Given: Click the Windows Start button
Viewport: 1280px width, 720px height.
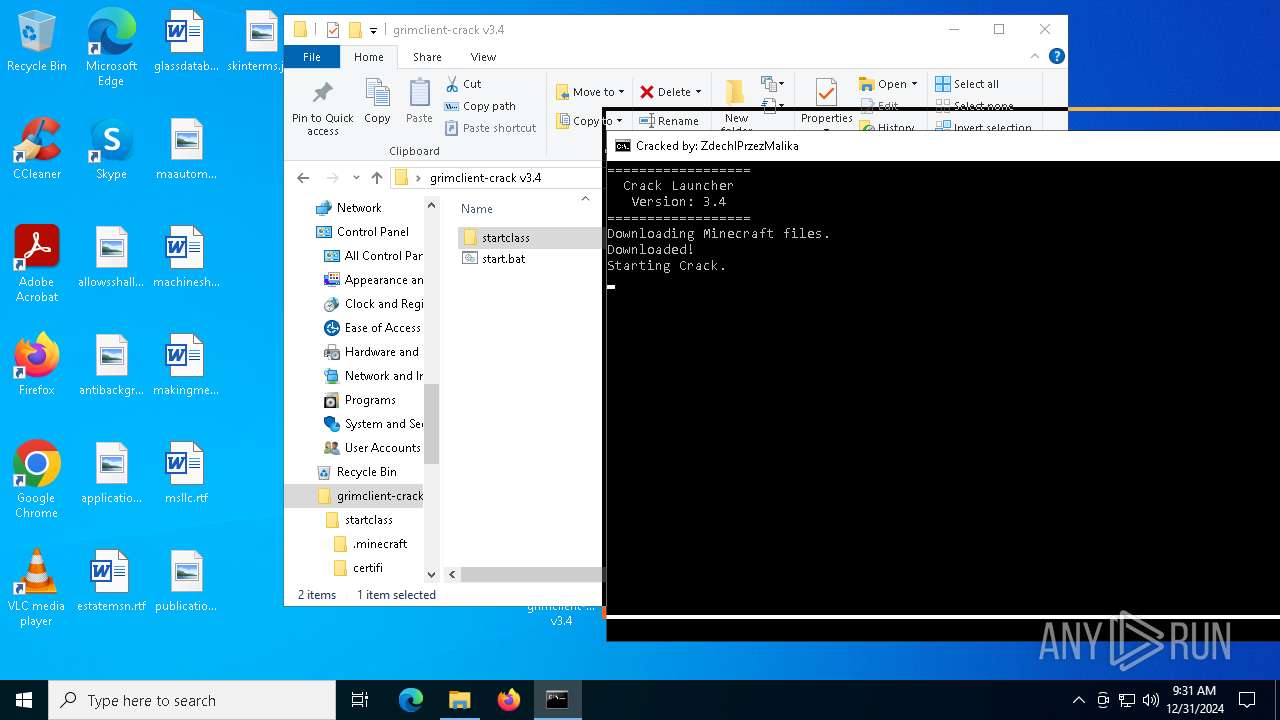Looking at the screenshot, I should tap(24, 700).
